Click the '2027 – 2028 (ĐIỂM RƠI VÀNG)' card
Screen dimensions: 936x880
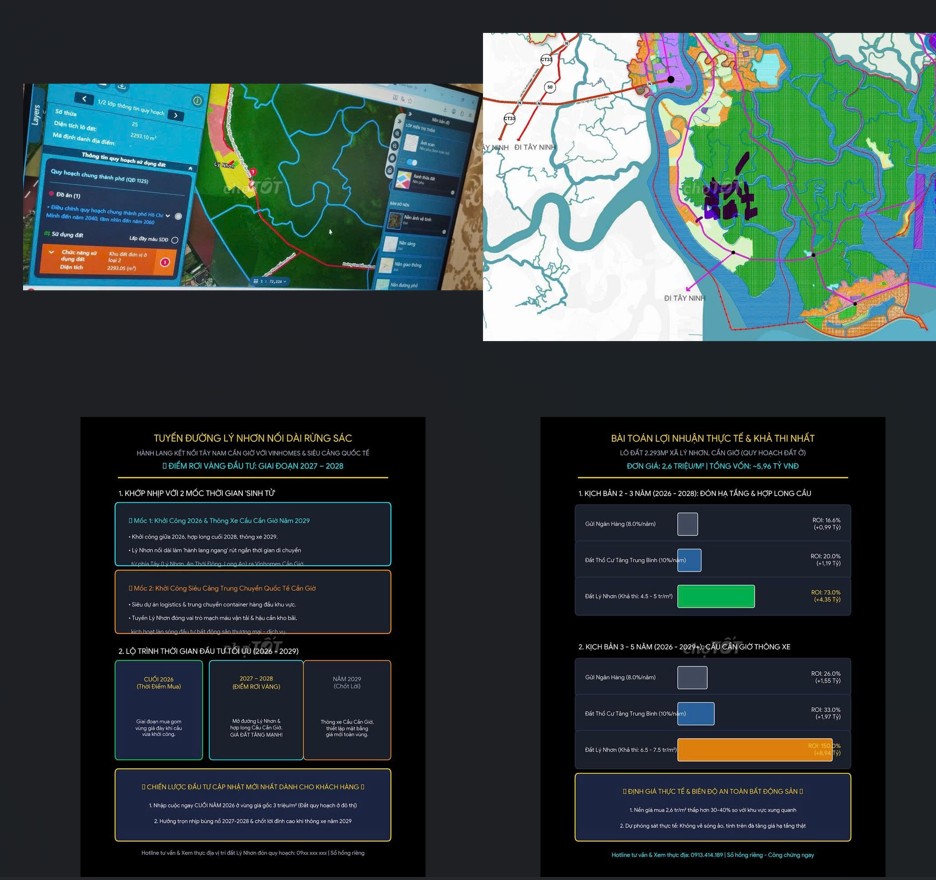256,710
